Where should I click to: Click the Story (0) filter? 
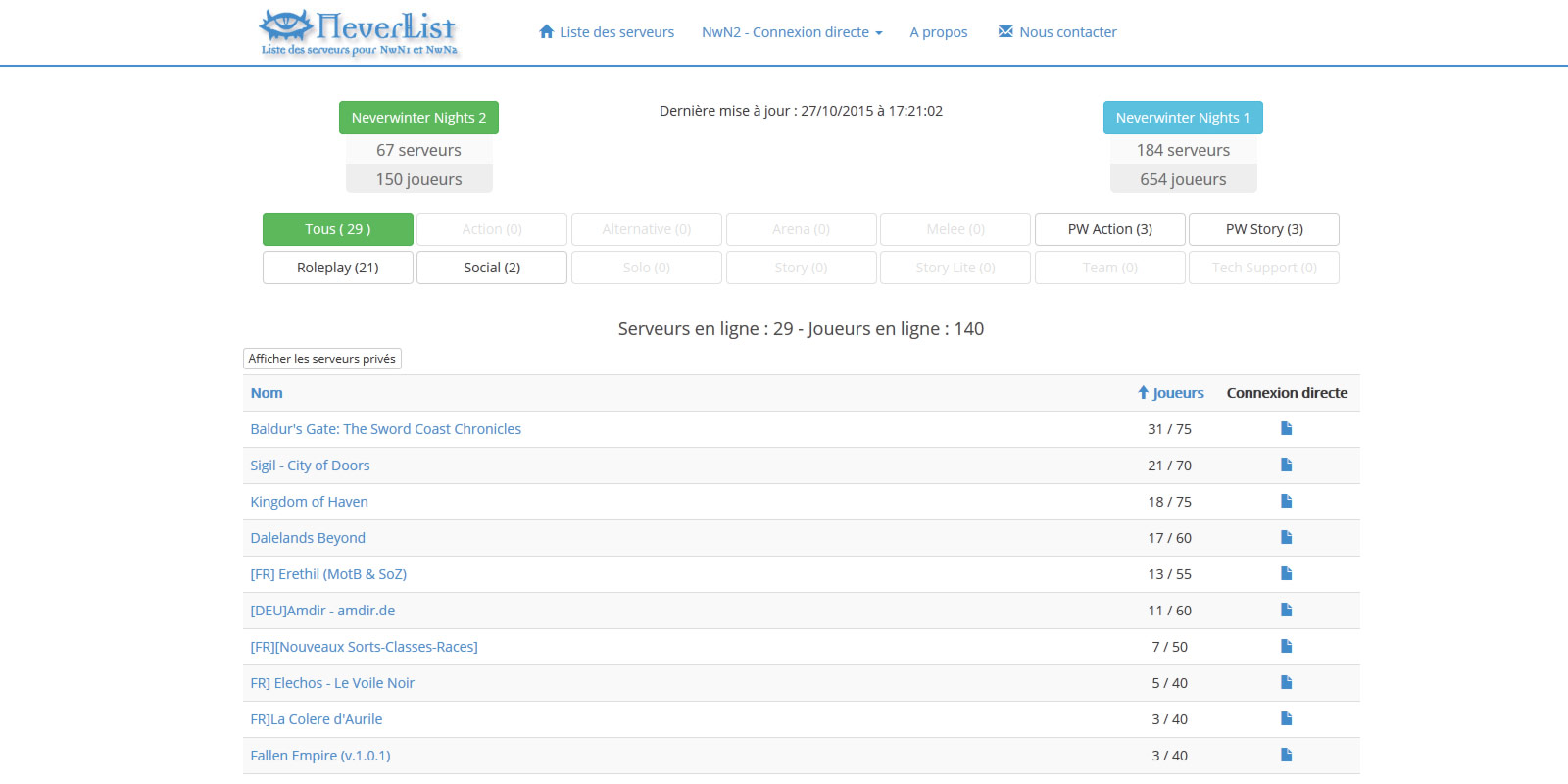coord(802,268)
